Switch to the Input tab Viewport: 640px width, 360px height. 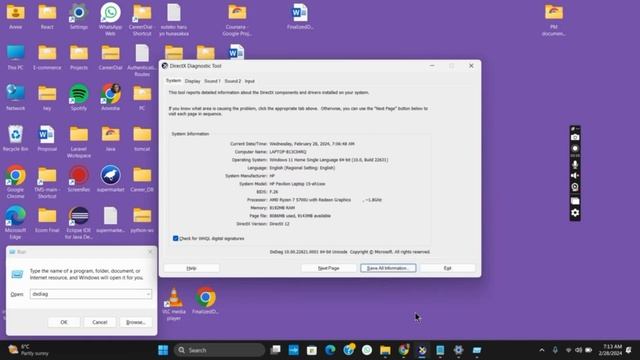(x=249, y=81)
